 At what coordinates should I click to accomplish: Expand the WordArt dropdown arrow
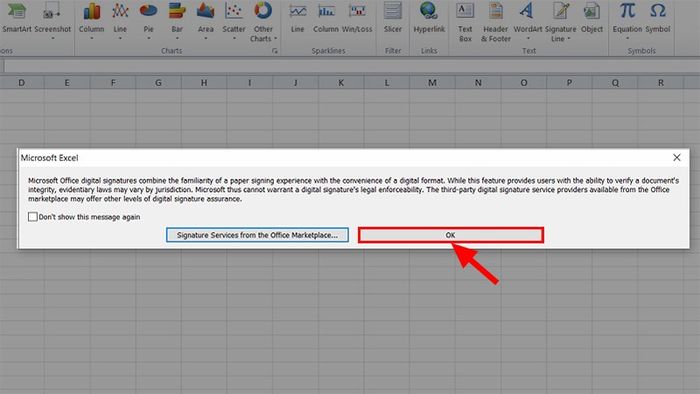click(x=528, y=39)
